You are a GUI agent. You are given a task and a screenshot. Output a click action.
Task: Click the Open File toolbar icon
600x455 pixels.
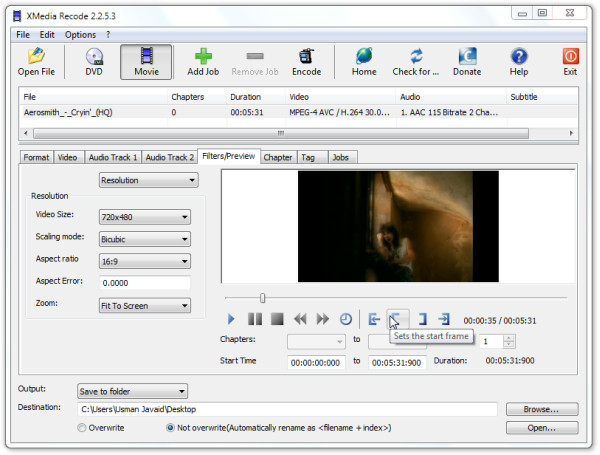click(36, 62)
